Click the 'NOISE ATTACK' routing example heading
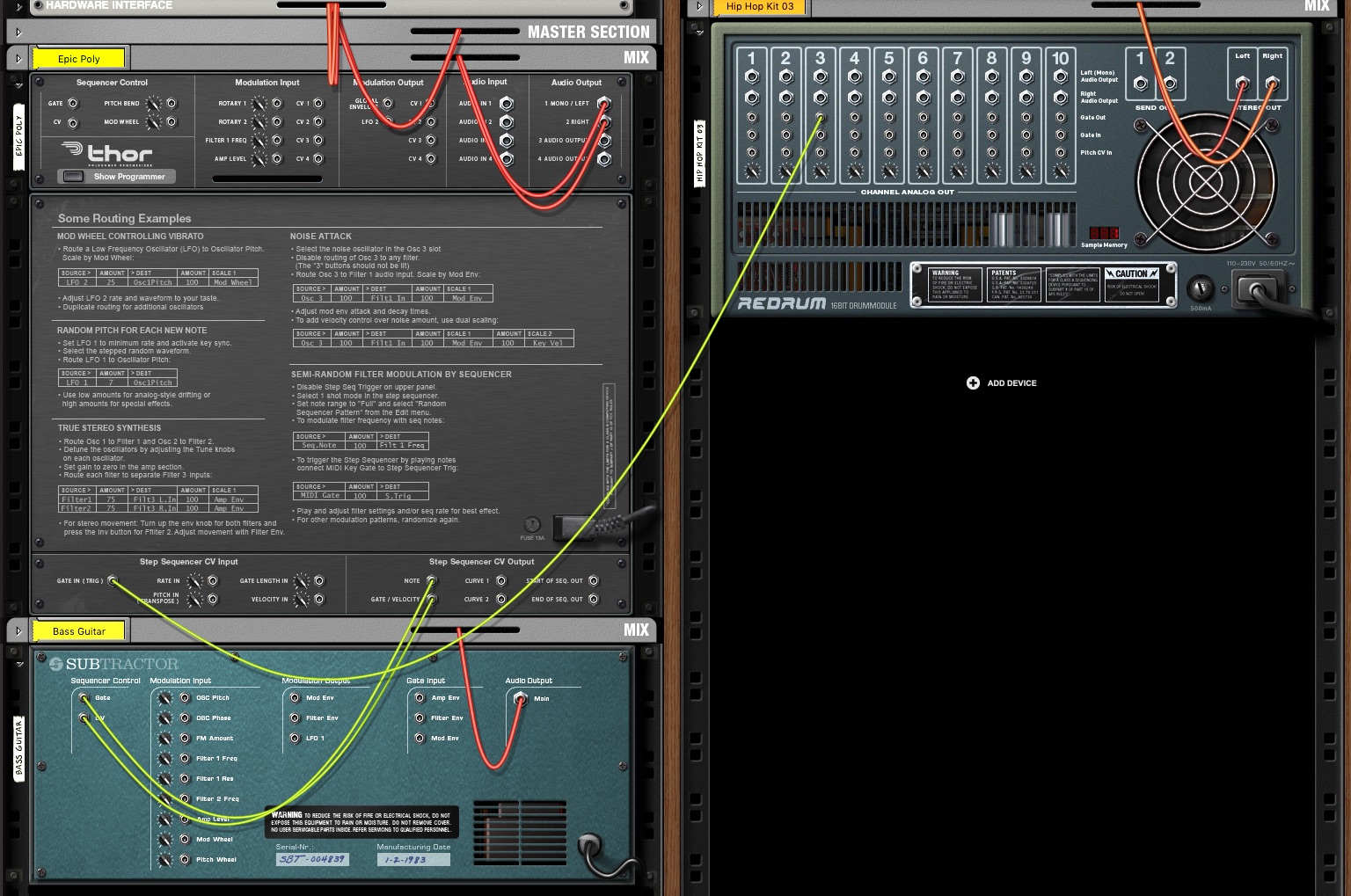The height and width of the screenshot is (896, 1351). 321,237
